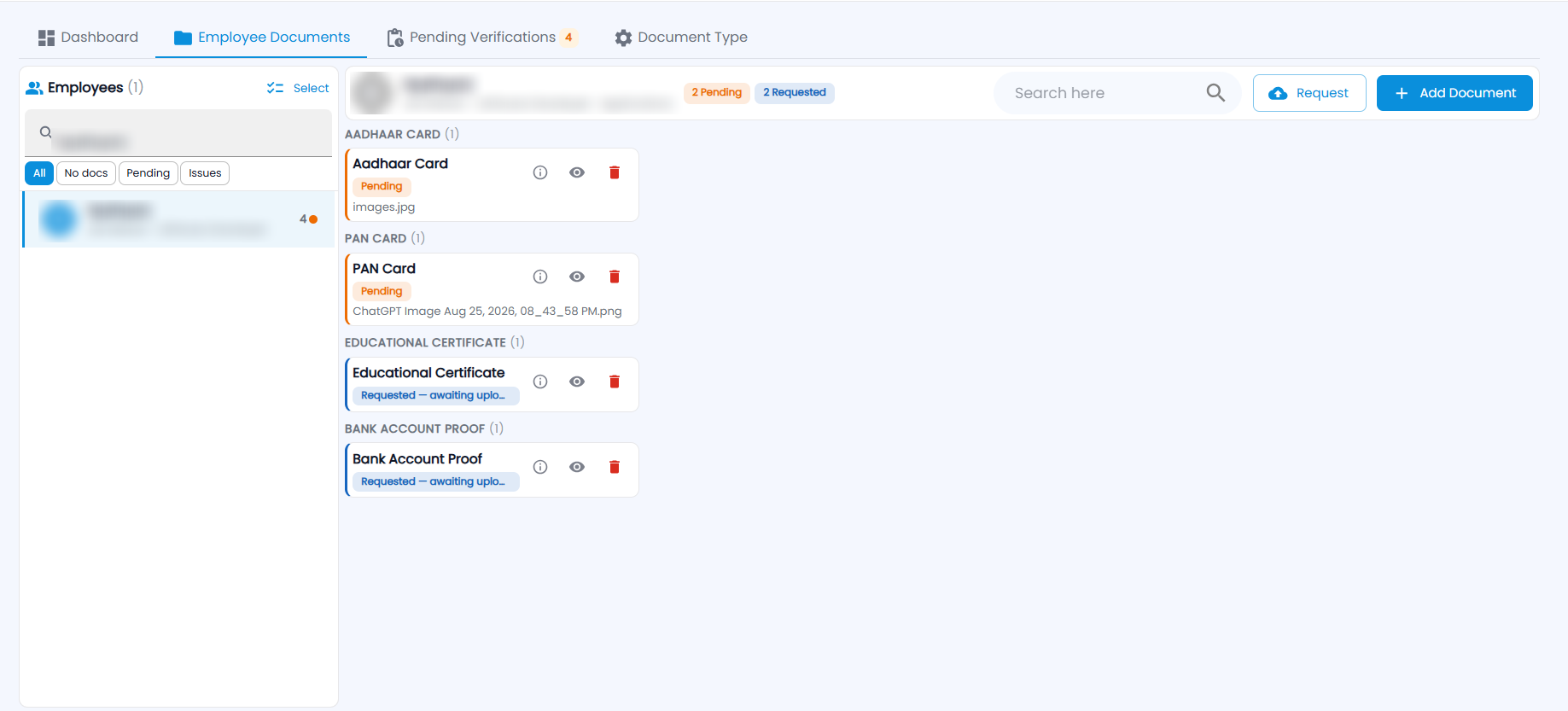The width and height of the screenshot is (1568, 711).
Task: Focus the employee search box
Action: 178,133
